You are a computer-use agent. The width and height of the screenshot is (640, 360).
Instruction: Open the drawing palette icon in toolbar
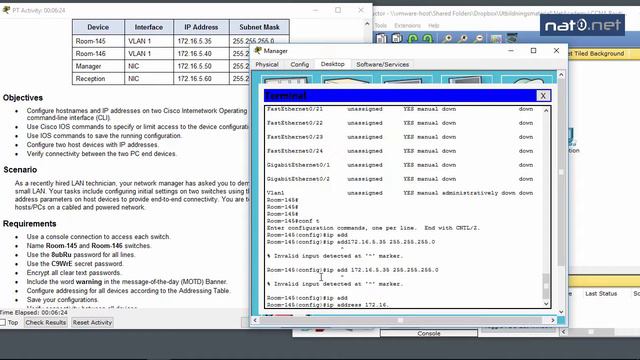pyautogui.click(x=496, y=39)
